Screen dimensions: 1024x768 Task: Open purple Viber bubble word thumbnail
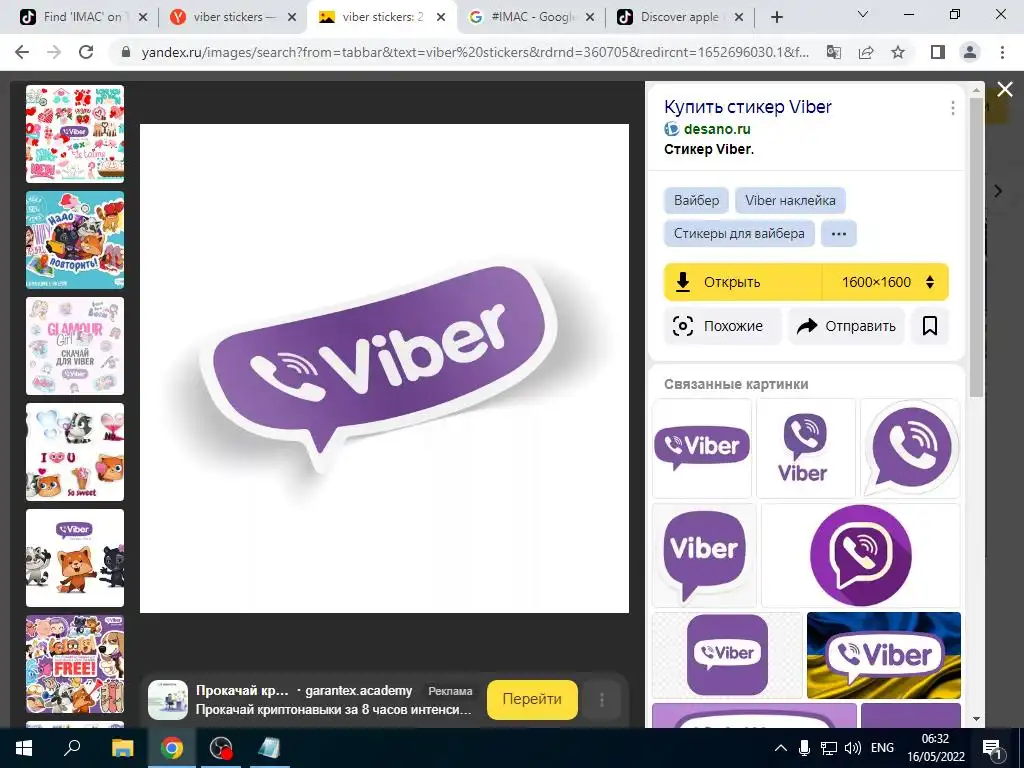click(x=704, y=555)
